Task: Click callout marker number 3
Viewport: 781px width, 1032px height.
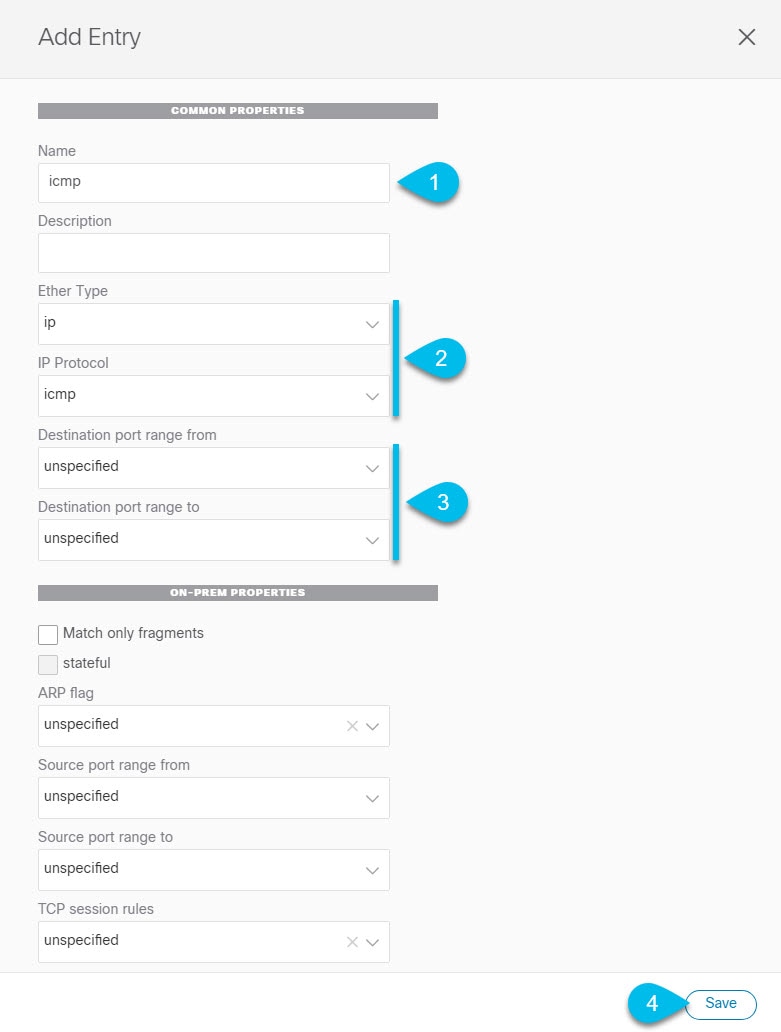Action: pyautogui.click(x=438, y=503)
